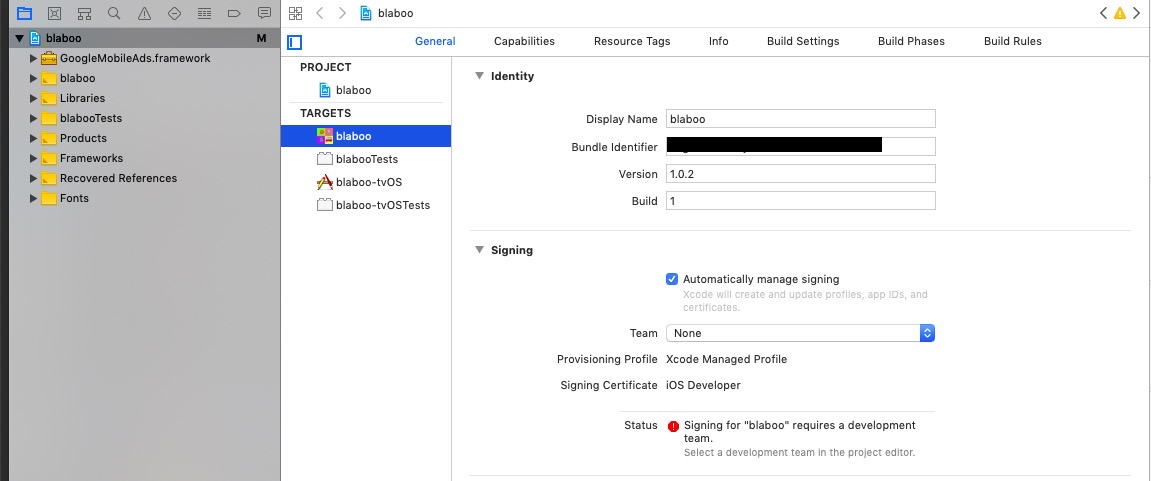Open the Source Control navigator
This screenshot has height=481, width=1151.
point(54,13)
